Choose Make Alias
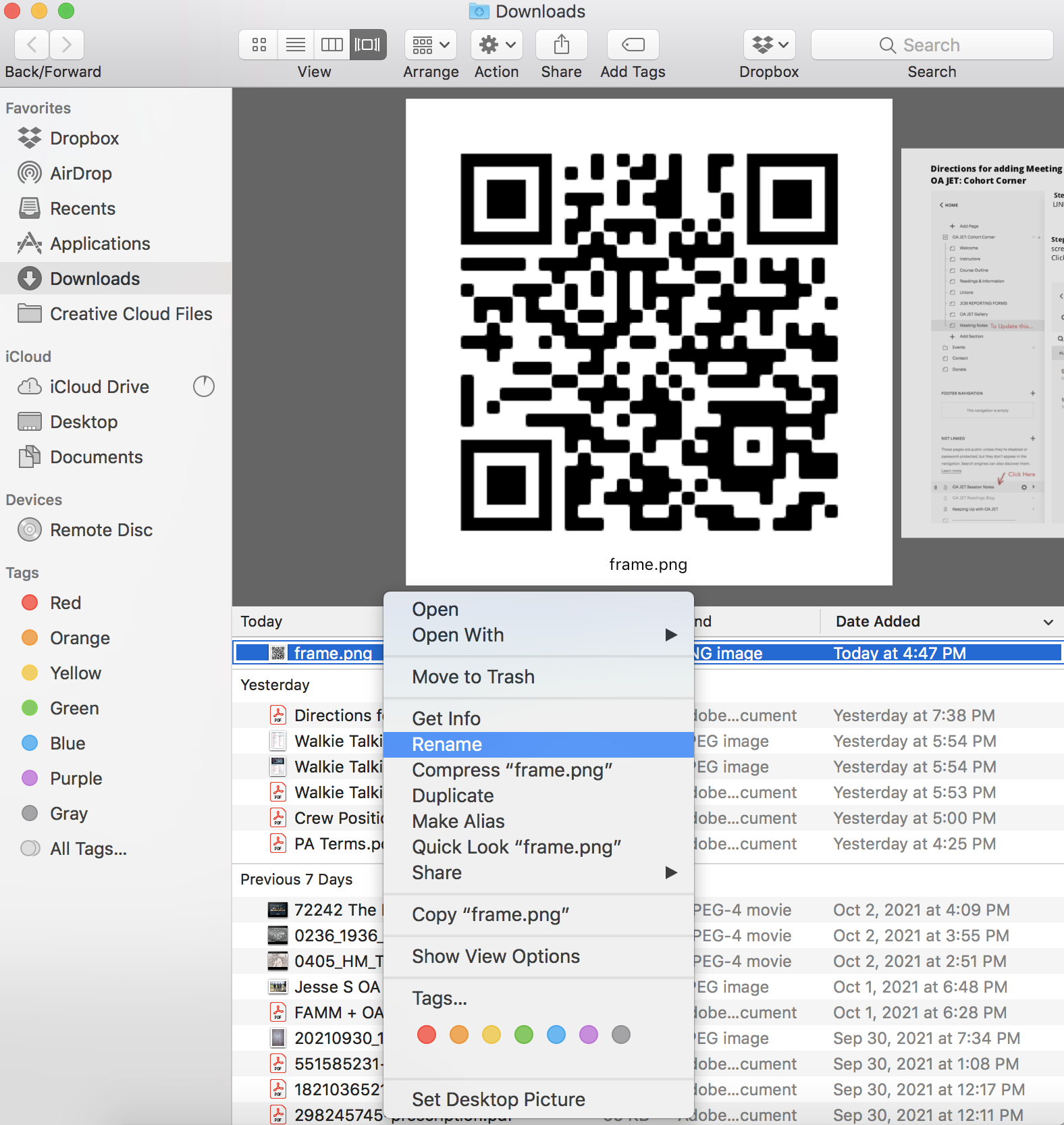The width and height of the screenshot is (1064, 1125). tap(538, 821)
